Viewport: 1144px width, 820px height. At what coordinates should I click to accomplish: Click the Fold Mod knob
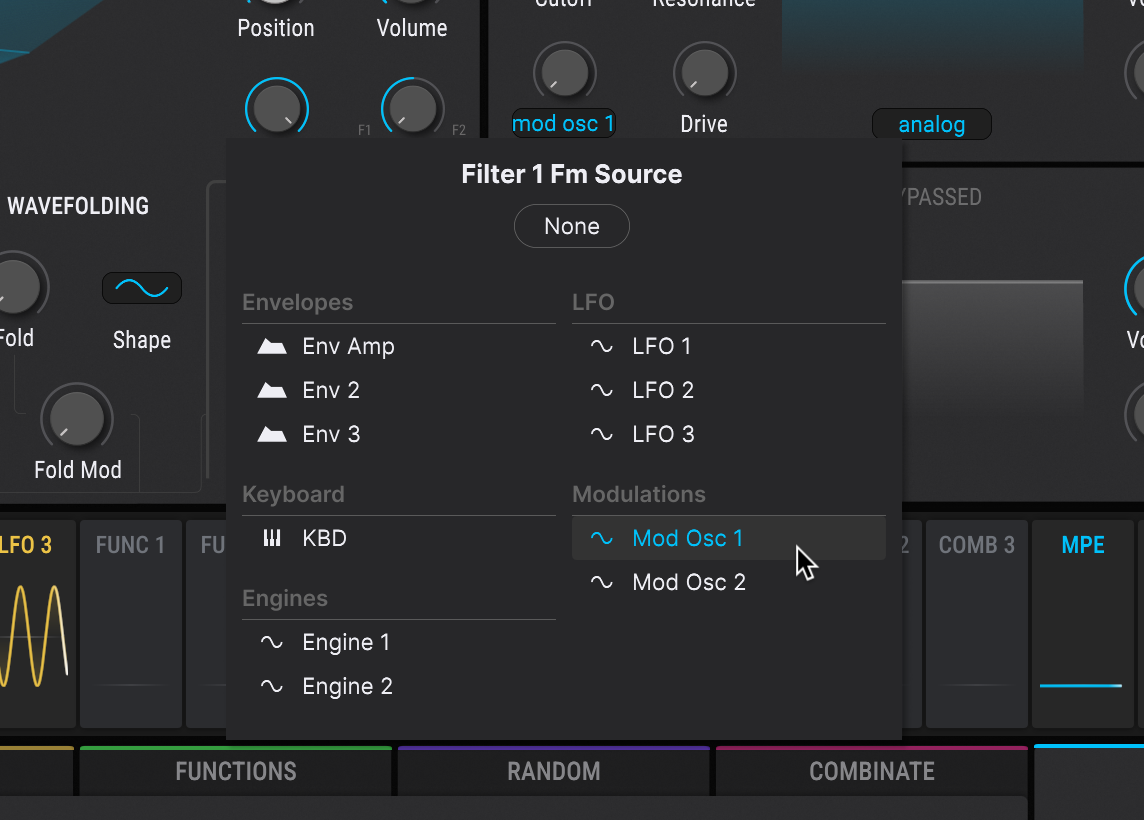77,418
